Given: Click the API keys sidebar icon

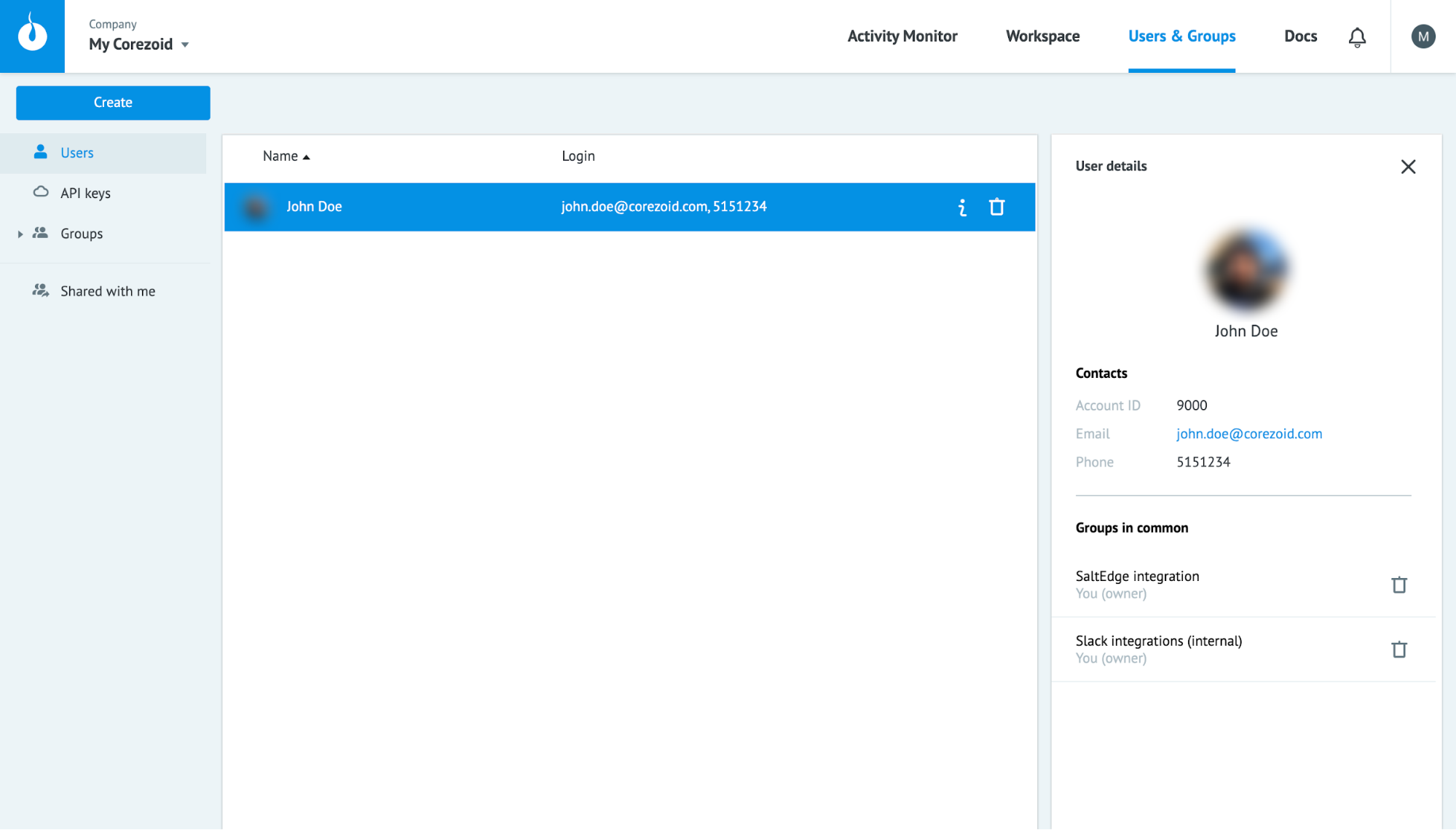Looking at the screenshot, I should 40,192.
